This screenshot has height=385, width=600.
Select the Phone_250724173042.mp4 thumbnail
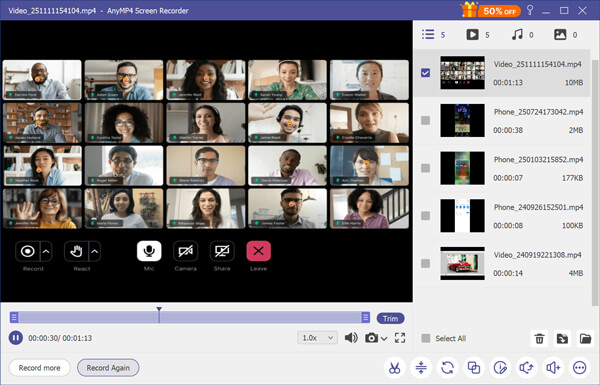click(x=462, y=121)
